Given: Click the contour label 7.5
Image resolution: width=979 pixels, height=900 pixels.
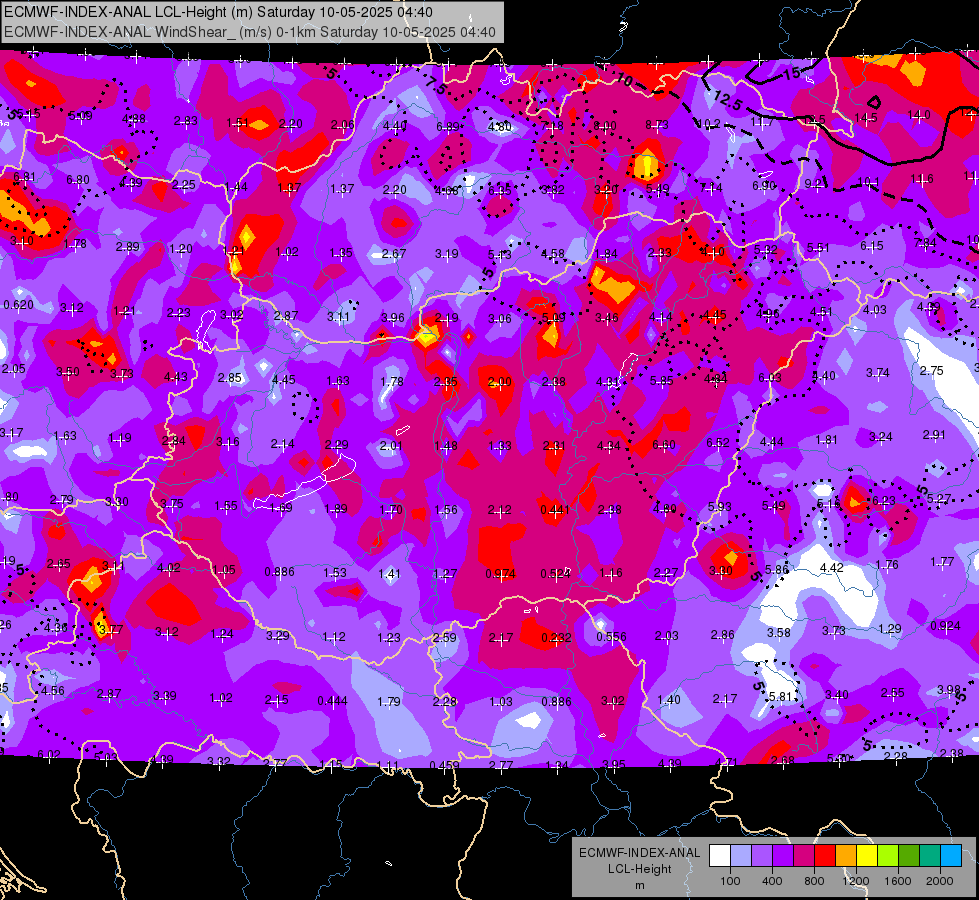Looking at the screenshot, I should click(x=436, y=85).
